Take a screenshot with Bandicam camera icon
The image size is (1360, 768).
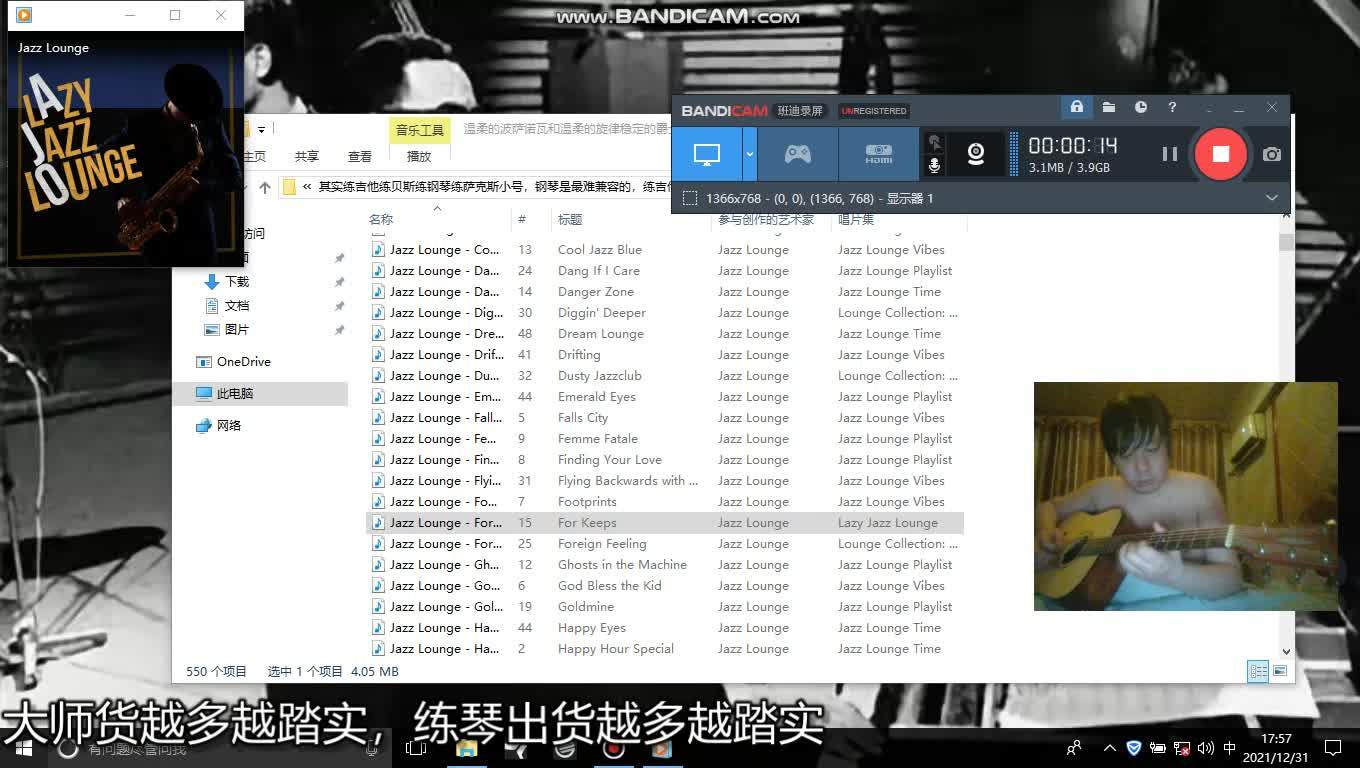tap(1271, 154)
